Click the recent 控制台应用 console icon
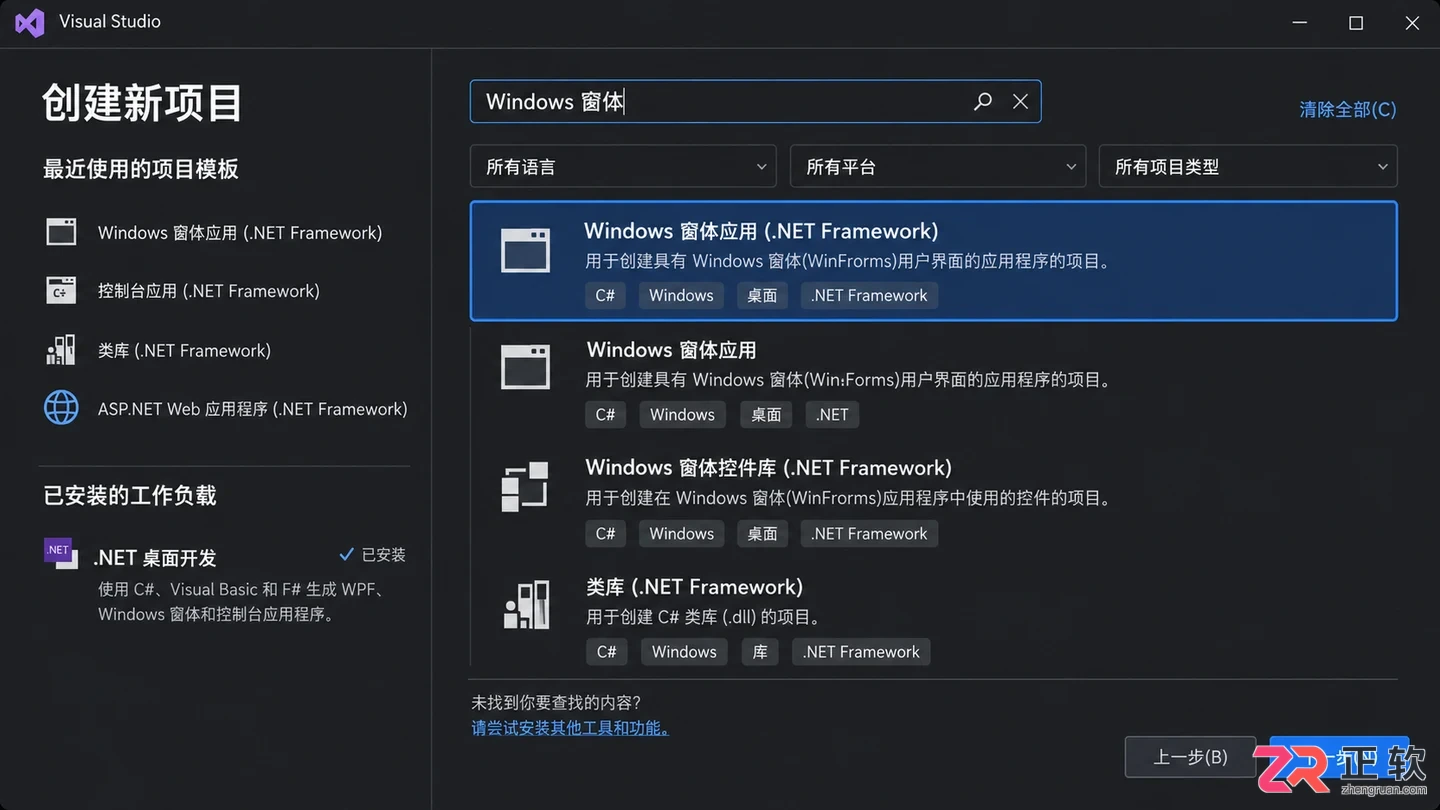Screen dimensions: 1440x810 point(61,290)
